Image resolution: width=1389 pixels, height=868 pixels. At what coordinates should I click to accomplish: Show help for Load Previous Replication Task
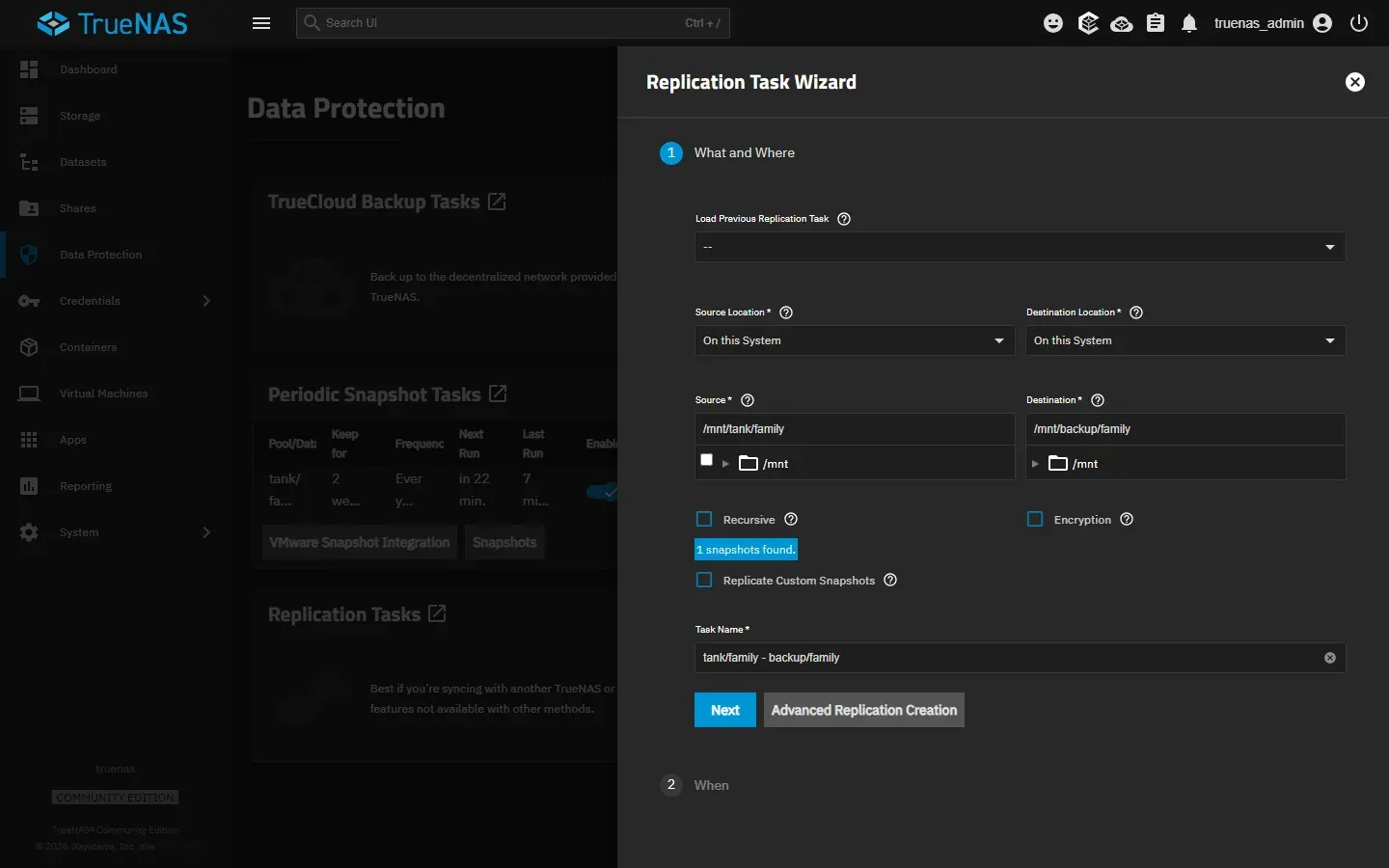844,219
